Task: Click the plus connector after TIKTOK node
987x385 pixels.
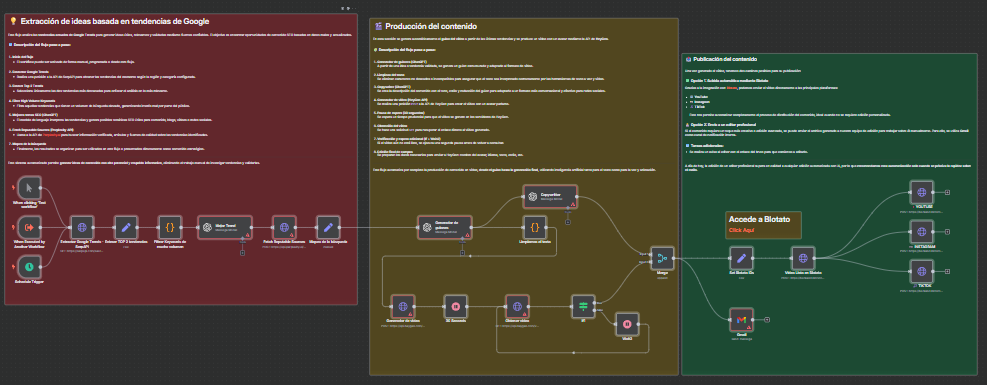Action: 947,271
